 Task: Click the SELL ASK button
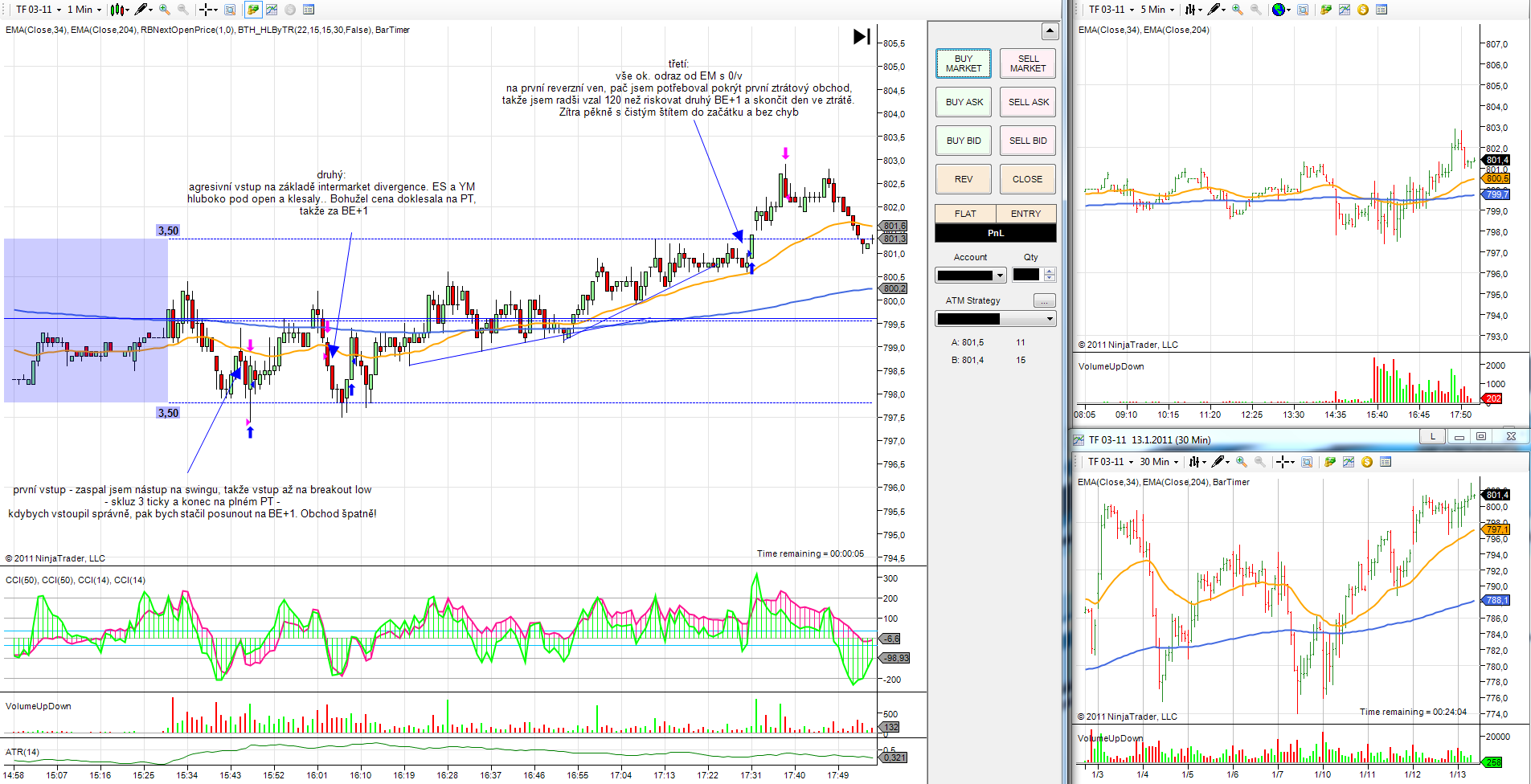coord(1028,102)
